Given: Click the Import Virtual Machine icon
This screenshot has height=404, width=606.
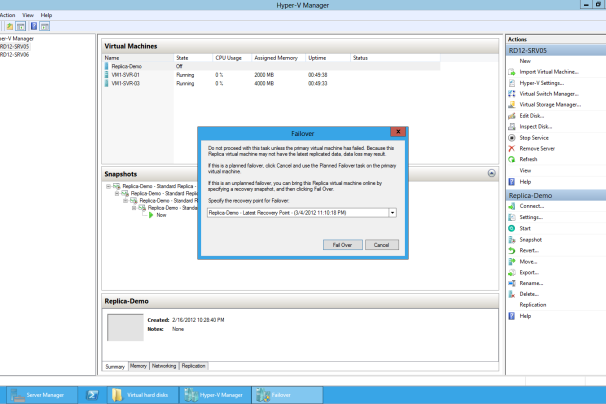Looking at the screenshot, I should 512,72.
